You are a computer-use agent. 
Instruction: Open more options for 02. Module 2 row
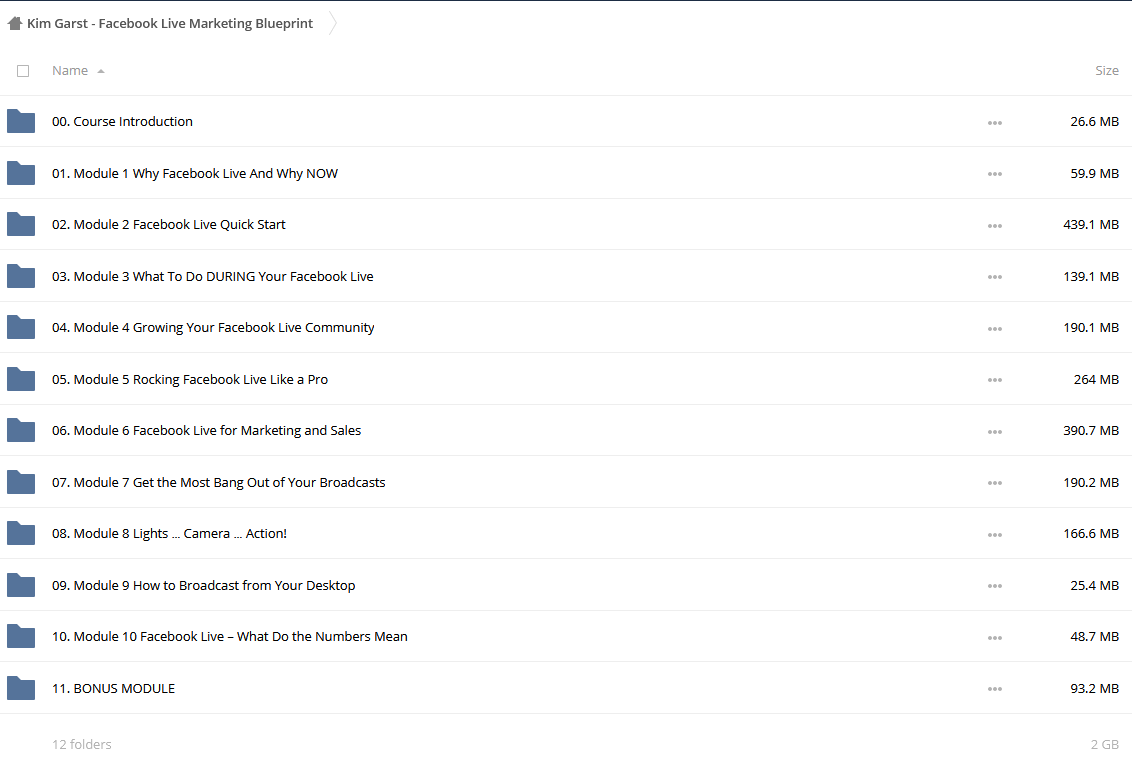click(x=995, y=226)
